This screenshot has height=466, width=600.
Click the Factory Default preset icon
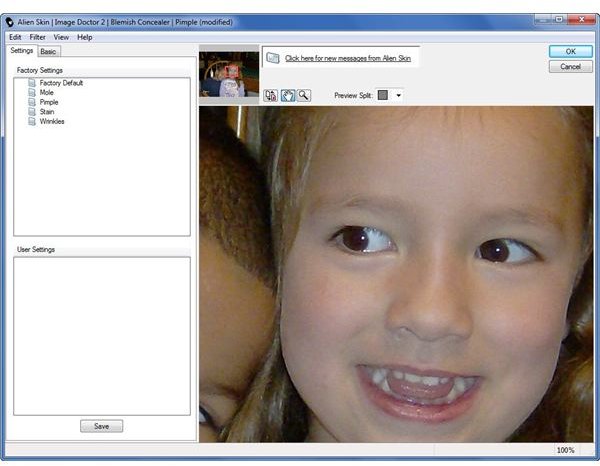[32, 83]
